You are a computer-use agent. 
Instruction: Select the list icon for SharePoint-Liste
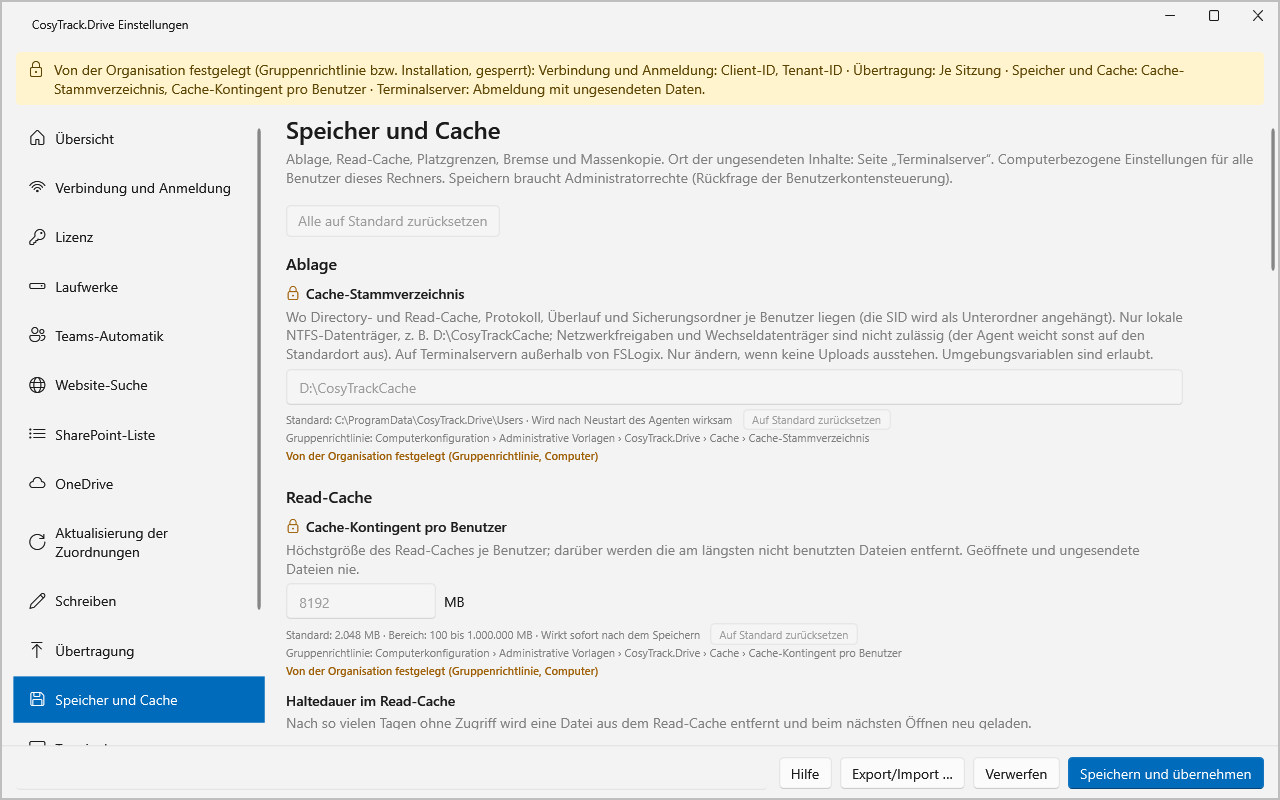coord(37,435)
